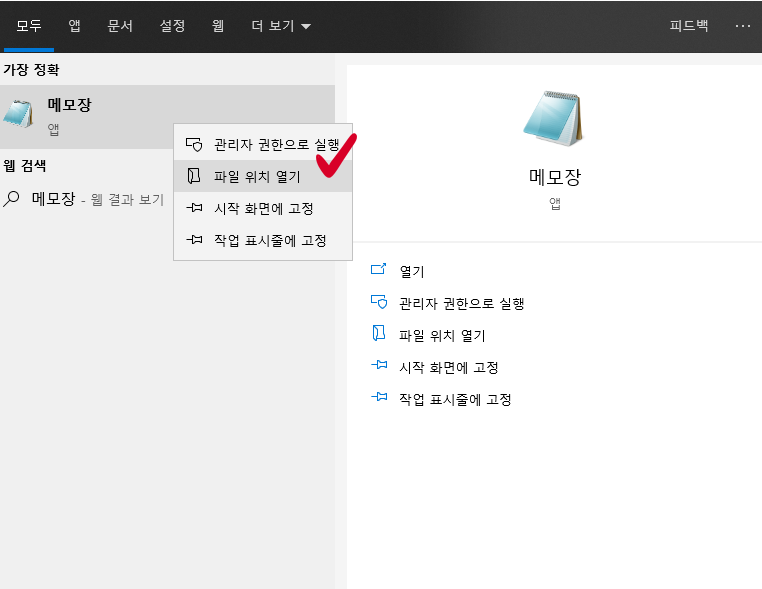Image resolution: width=762 pixels, height=589 pixels.
Task: Click the file location icon in context menu
Action: coord(194,176)
